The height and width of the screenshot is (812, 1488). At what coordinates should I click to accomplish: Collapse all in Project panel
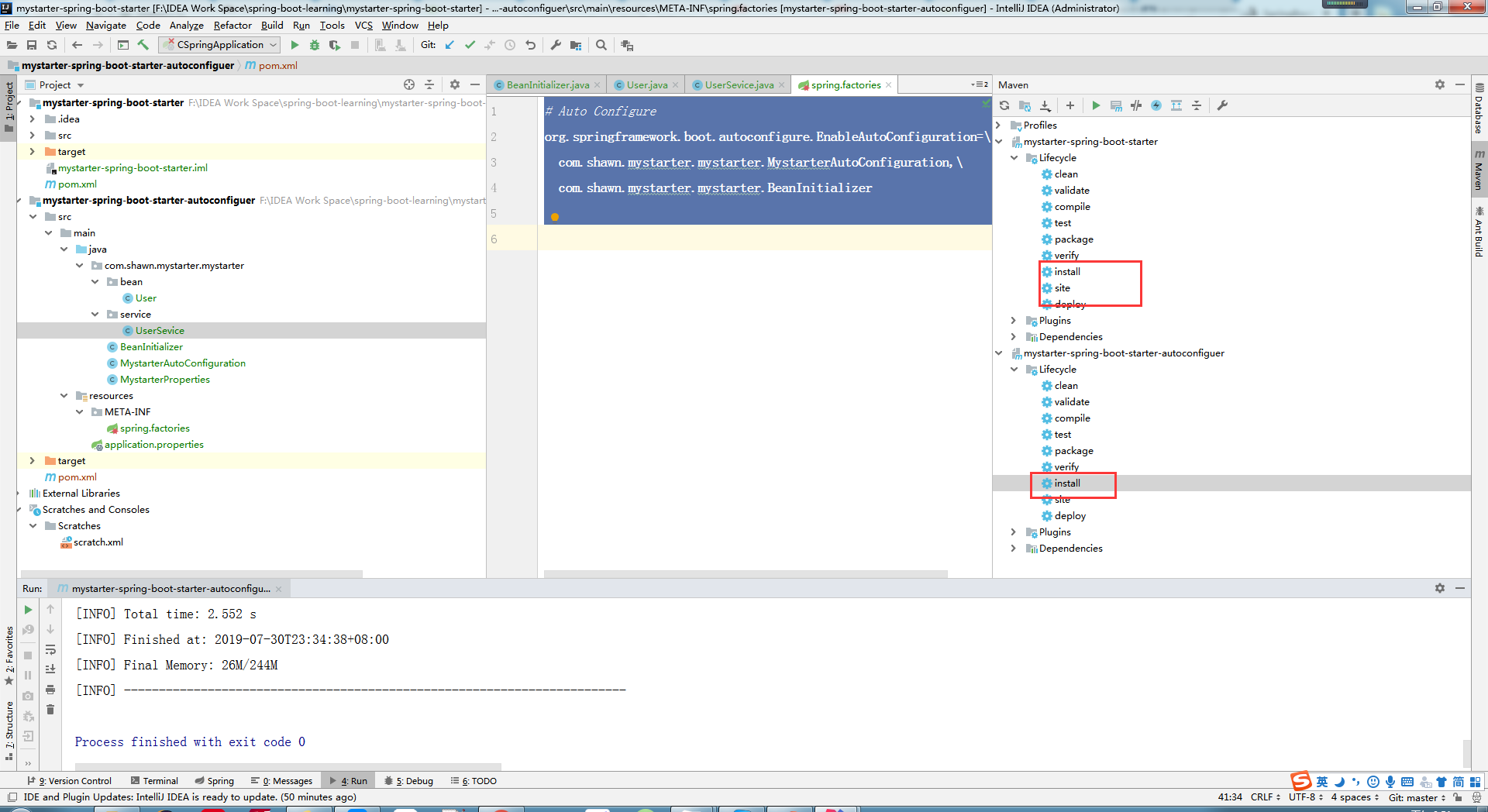429,84
